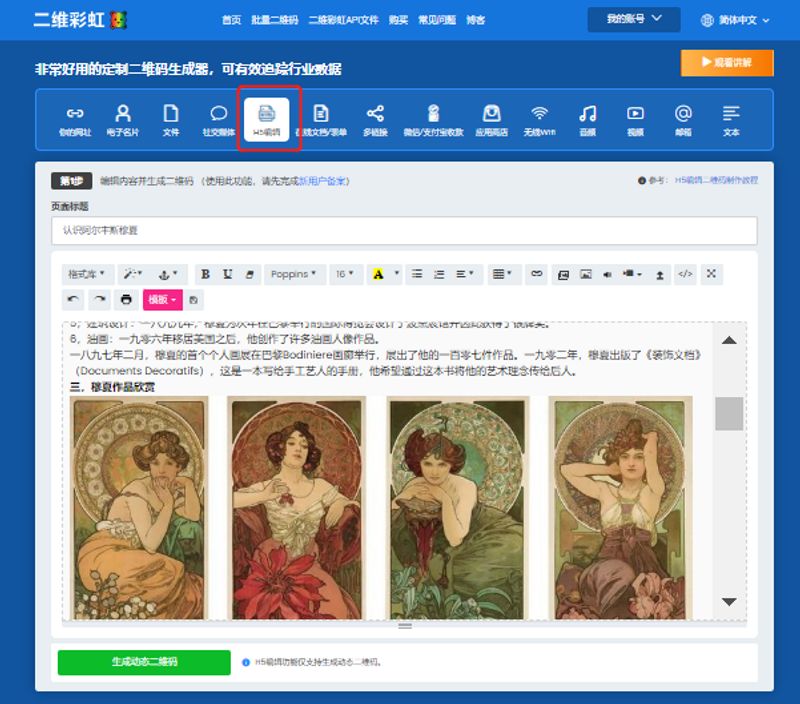The image size is (800, 704).
Task: Select the 电子名片 vCard QR type
Action: (x=122, y=119)
